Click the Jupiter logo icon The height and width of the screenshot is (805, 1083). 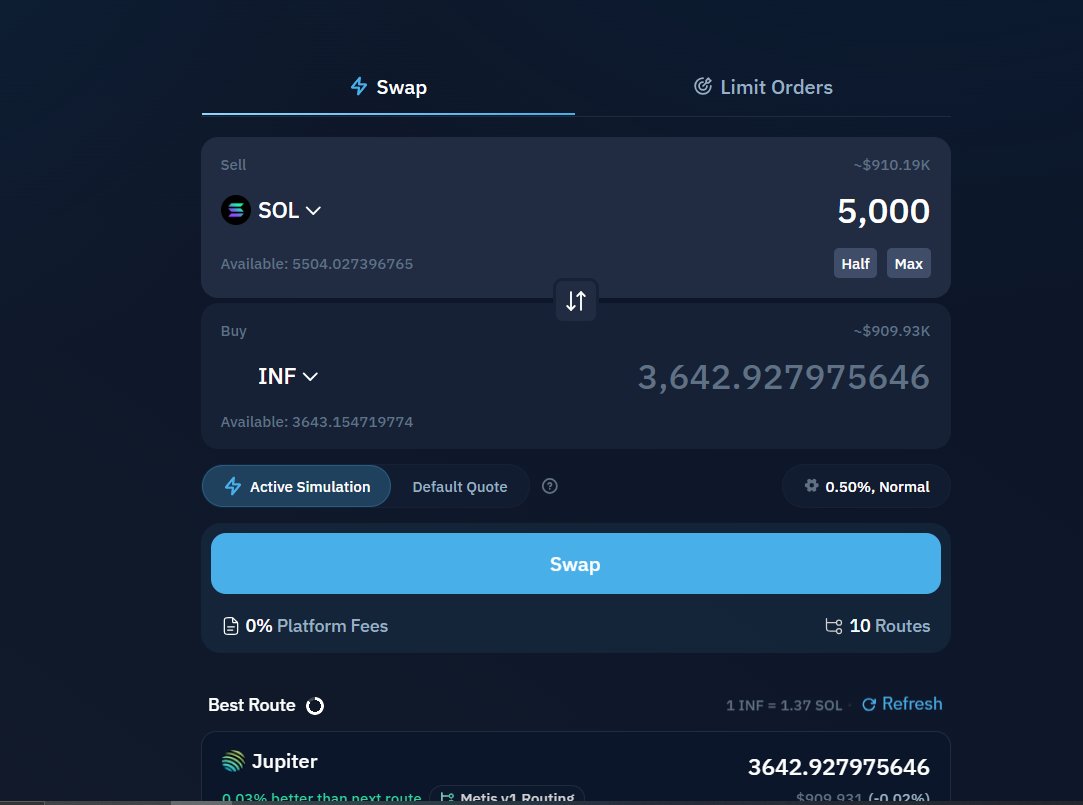pyautogui.click(x=233, y=761)
